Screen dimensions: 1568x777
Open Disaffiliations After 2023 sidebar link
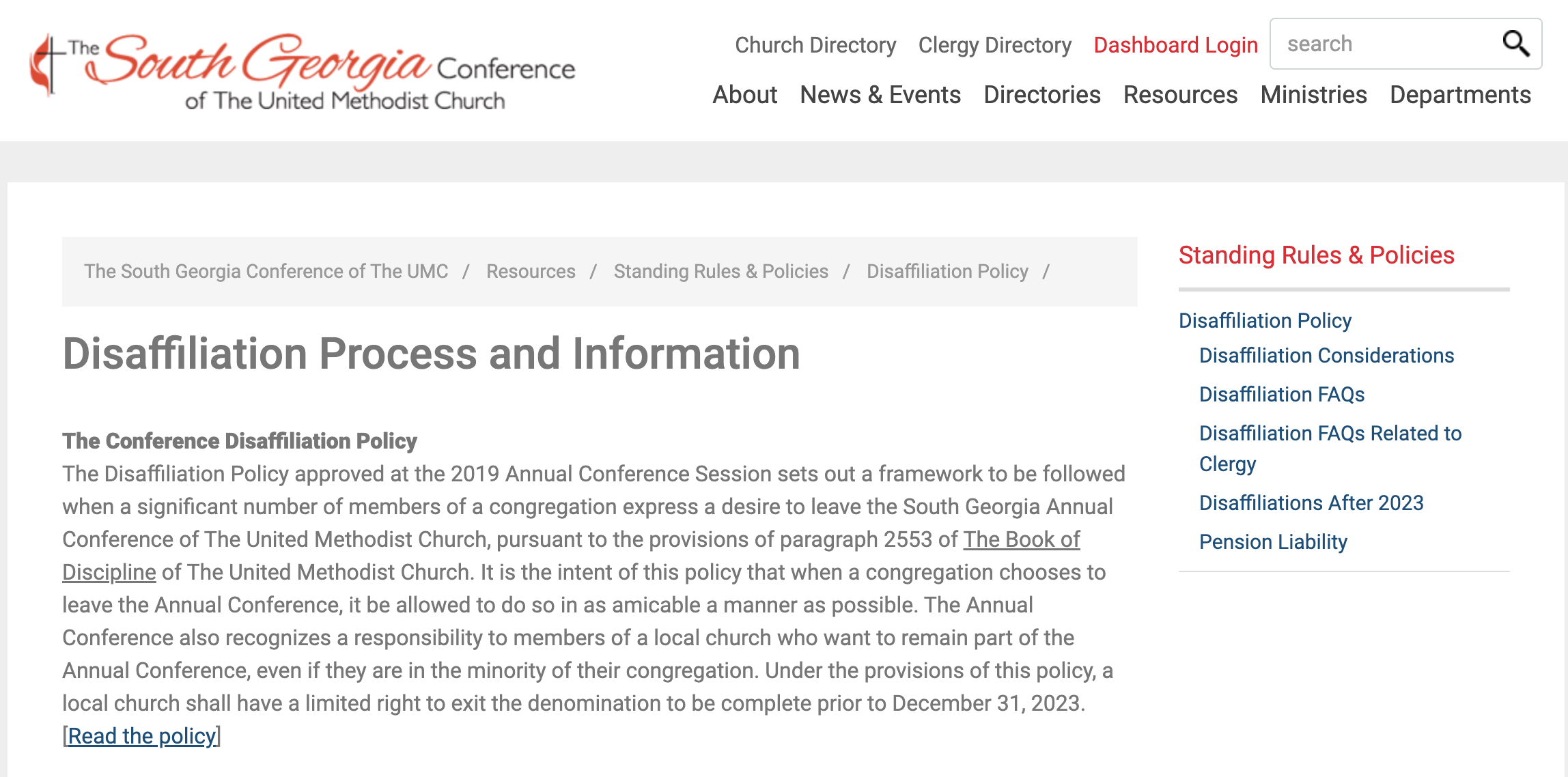[x=1311, y=503]
